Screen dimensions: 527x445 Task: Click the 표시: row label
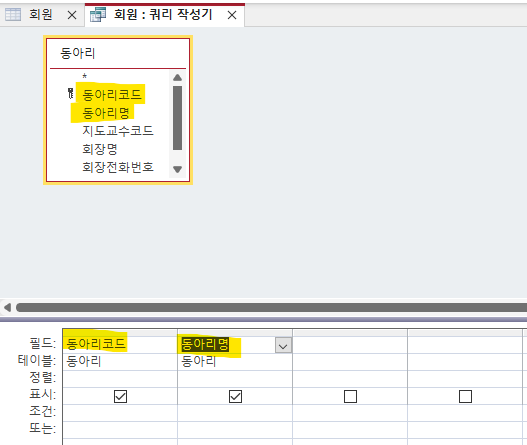(x=42, y=394)
